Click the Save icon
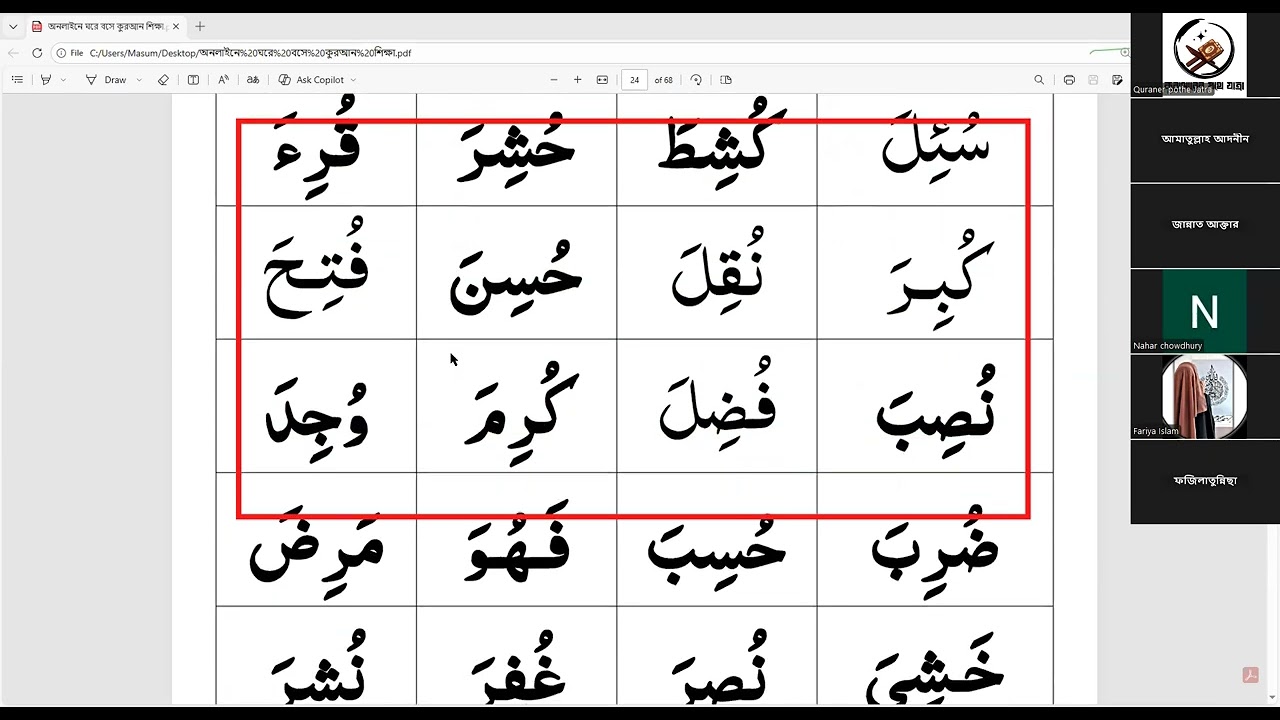1280x720 pixels. pyautogui.click(x=1093, y=80)
